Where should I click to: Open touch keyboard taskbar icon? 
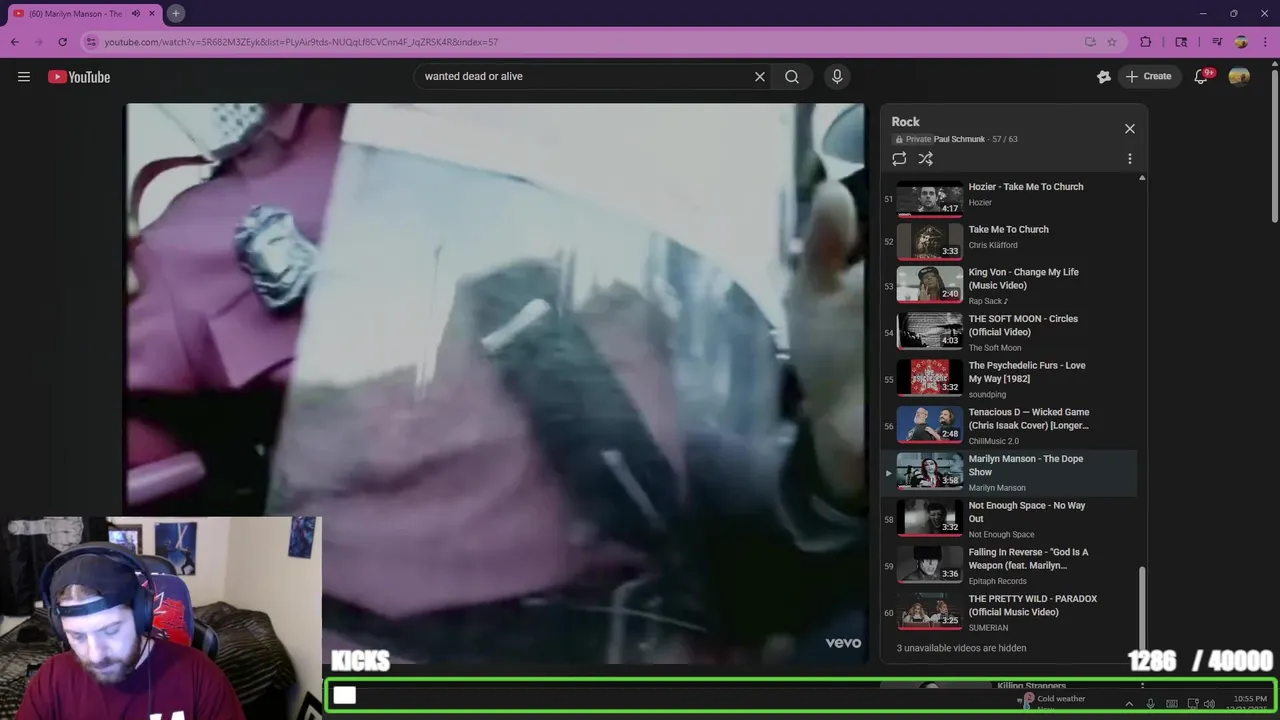[x=1172, y=704]
